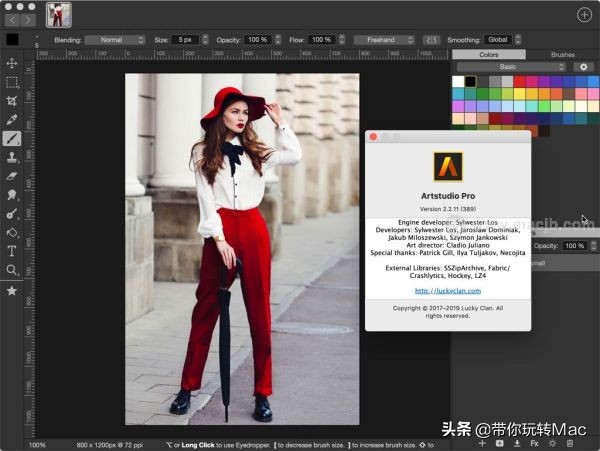The height and width of the screenshot is (451, 600).
Task: Click the Smoothing Global button
Action: [x=497, y=40]
